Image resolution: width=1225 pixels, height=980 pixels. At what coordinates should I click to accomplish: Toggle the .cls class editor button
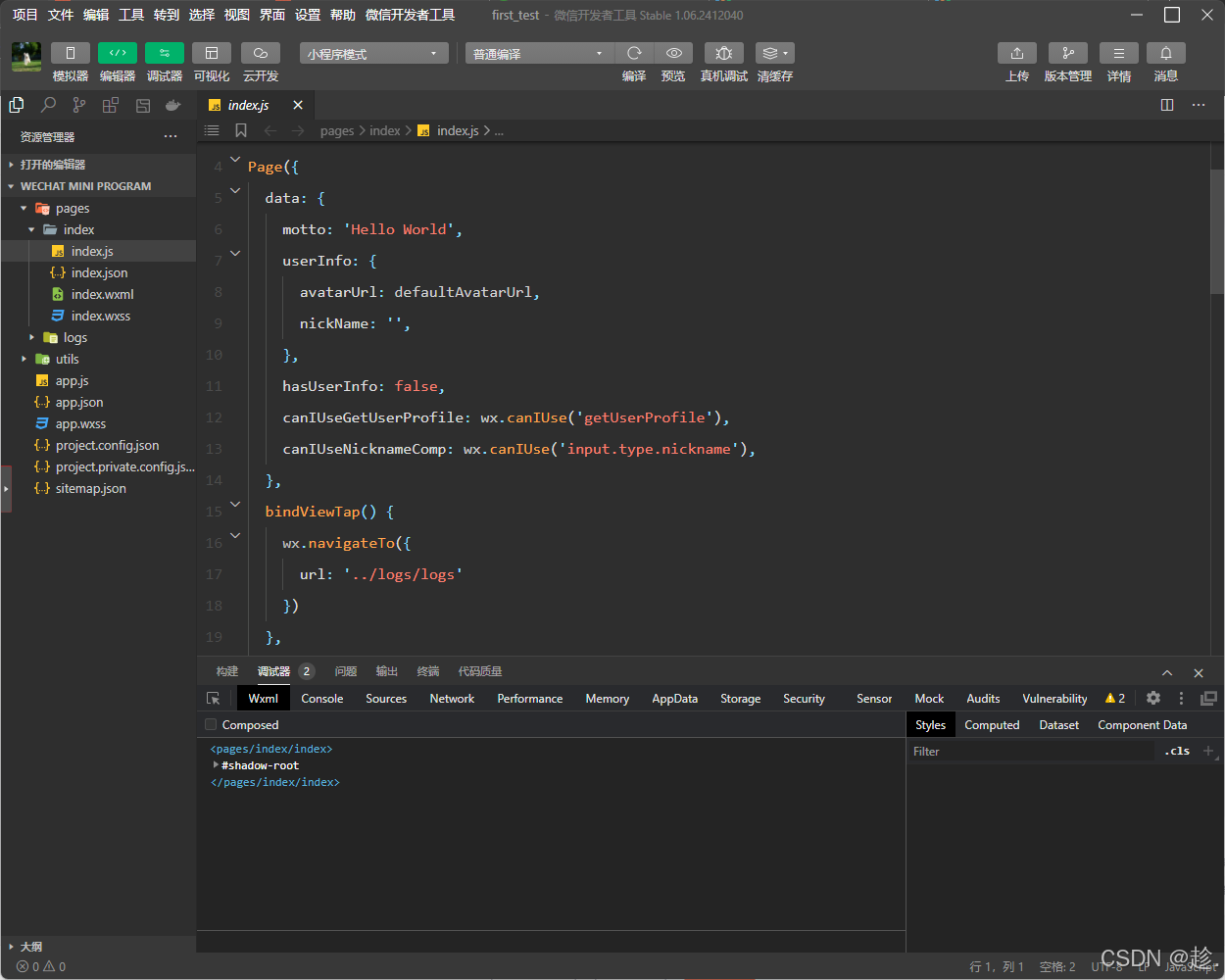pos(1177,752)
